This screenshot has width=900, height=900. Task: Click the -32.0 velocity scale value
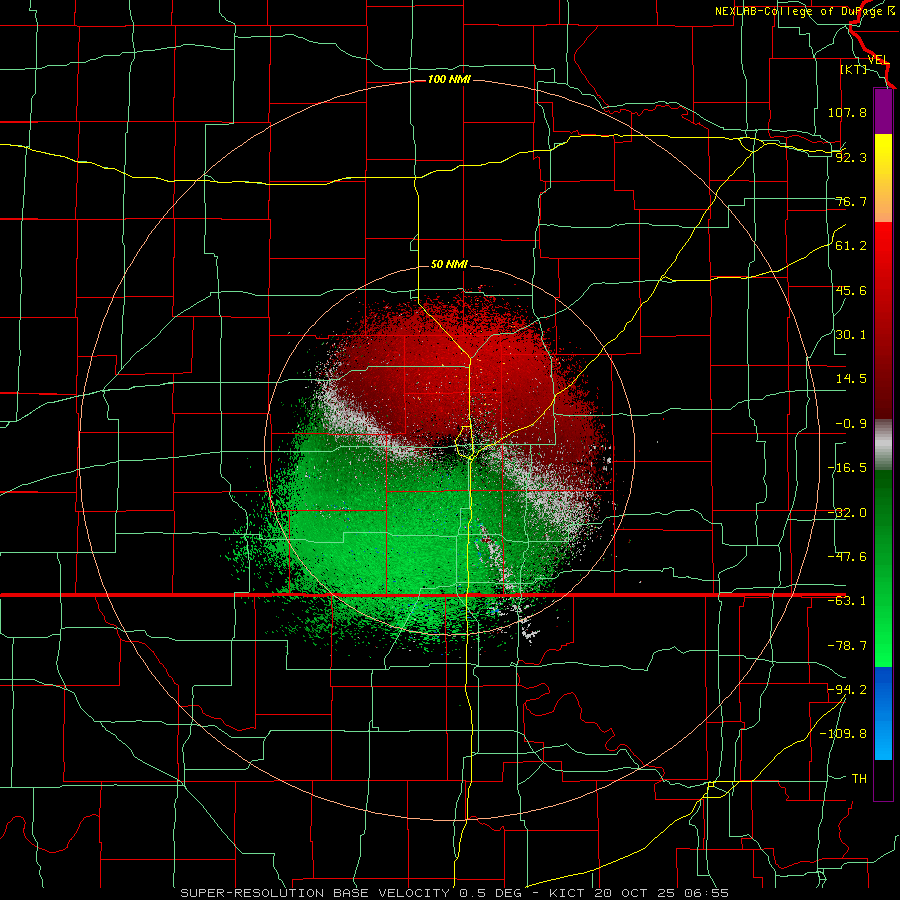(847, 513)
